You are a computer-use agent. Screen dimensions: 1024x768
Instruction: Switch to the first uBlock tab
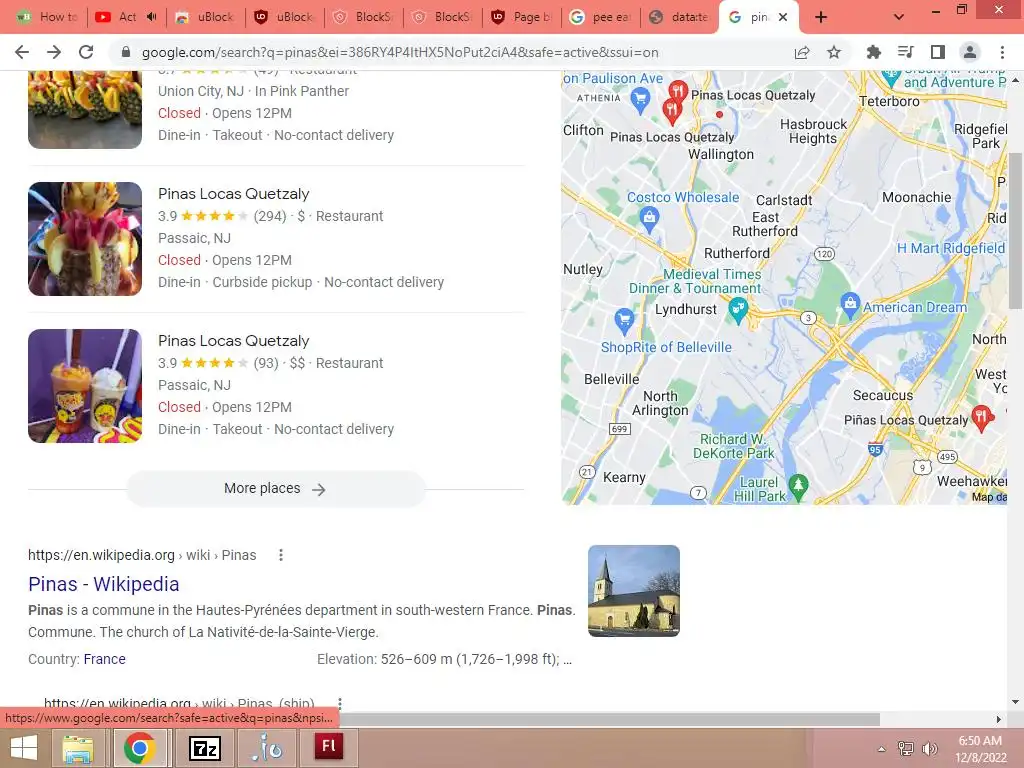(206, 17)
